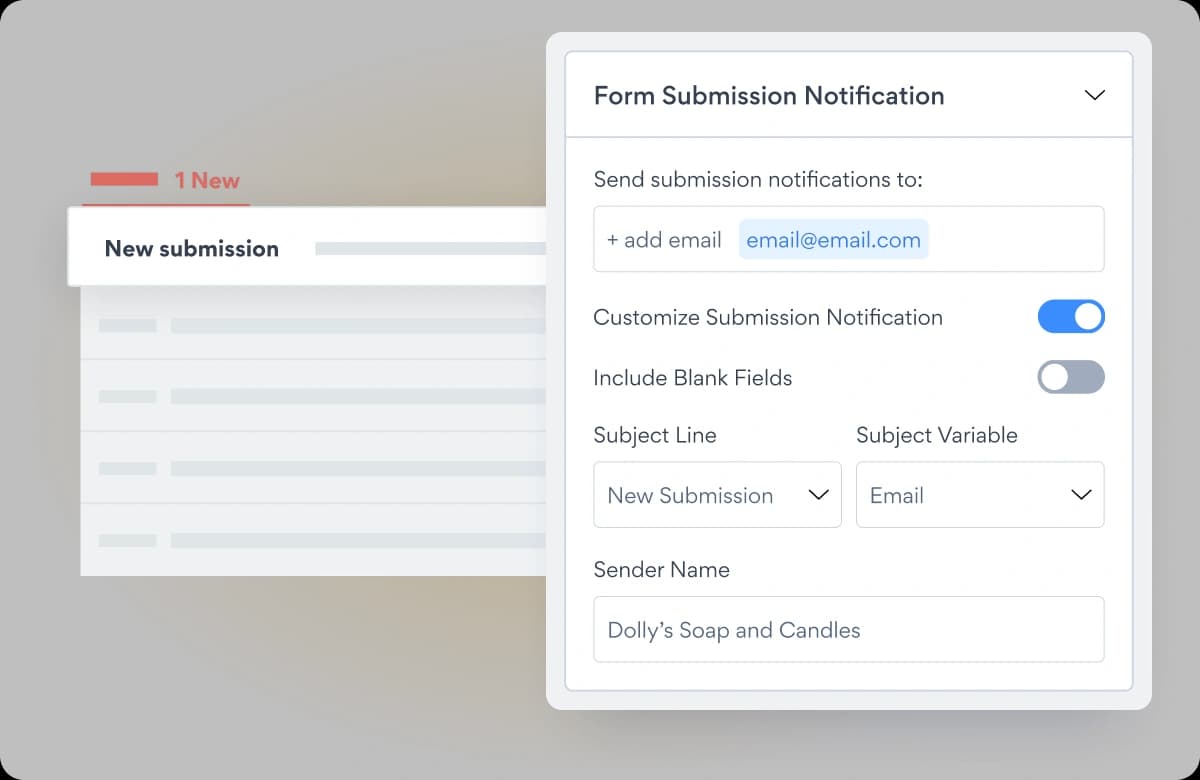Click the Include Blank Fields label
This screenshot has height=780, width=1200.
coord(693,377)
